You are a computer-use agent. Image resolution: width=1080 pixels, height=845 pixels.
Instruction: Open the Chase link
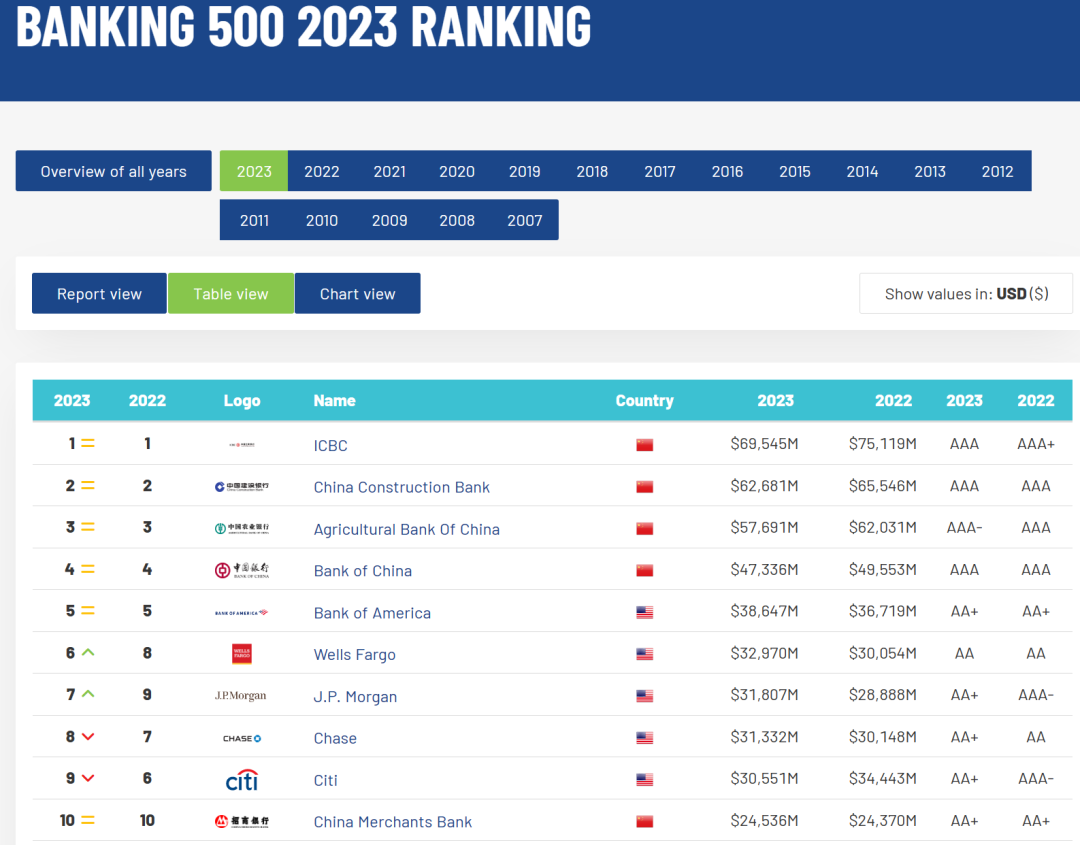(335, 738)
